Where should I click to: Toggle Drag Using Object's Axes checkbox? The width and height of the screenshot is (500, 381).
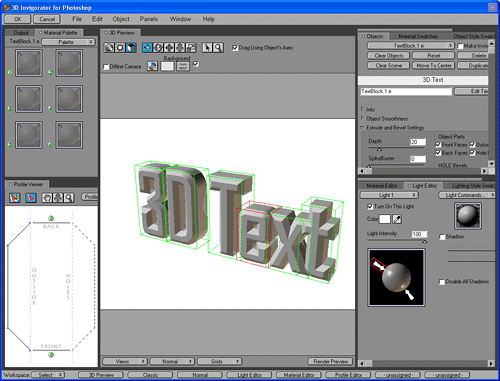click(x=235, y=48)
